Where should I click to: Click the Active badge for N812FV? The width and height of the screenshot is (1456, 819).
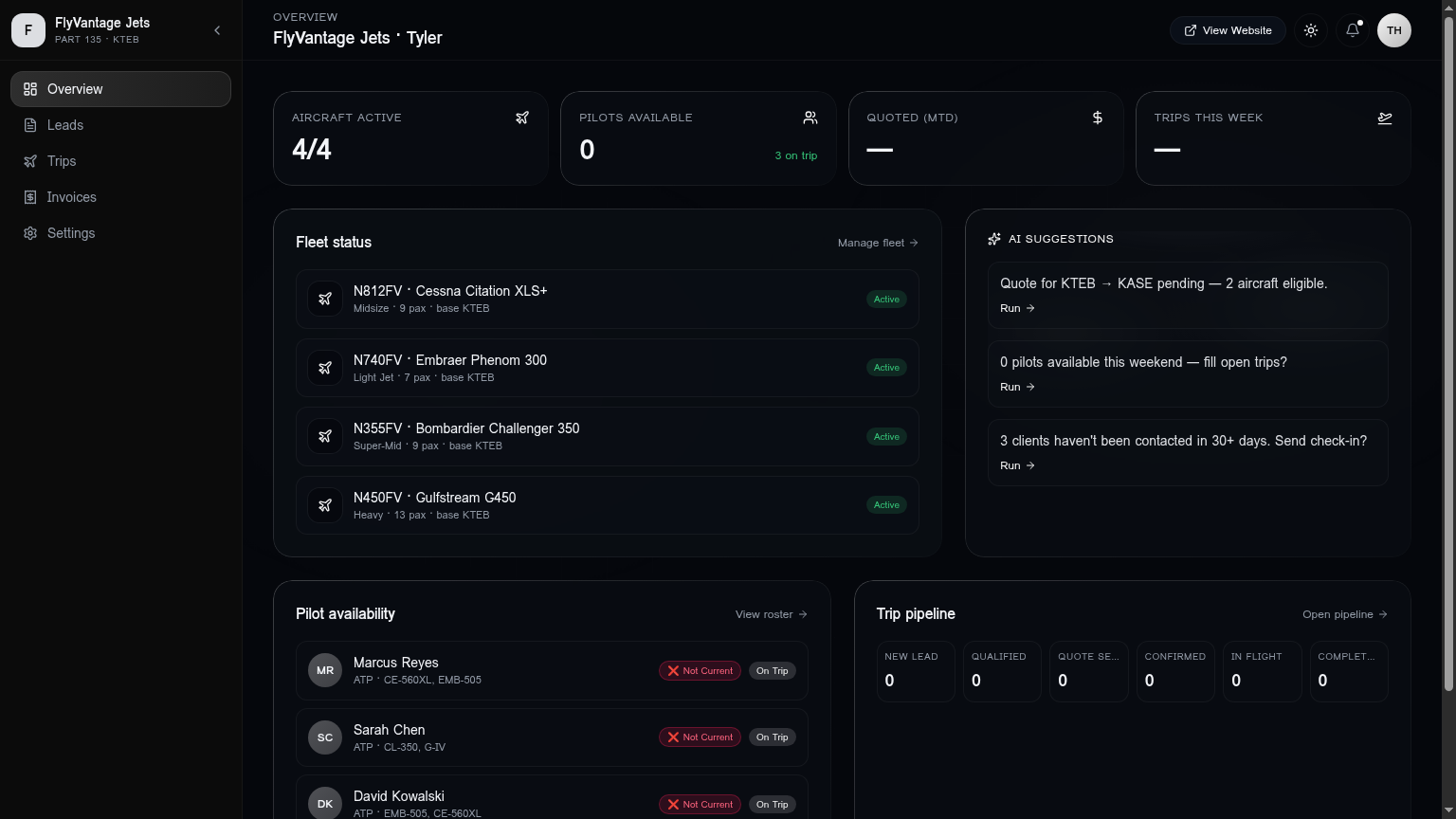click(886, 300)
